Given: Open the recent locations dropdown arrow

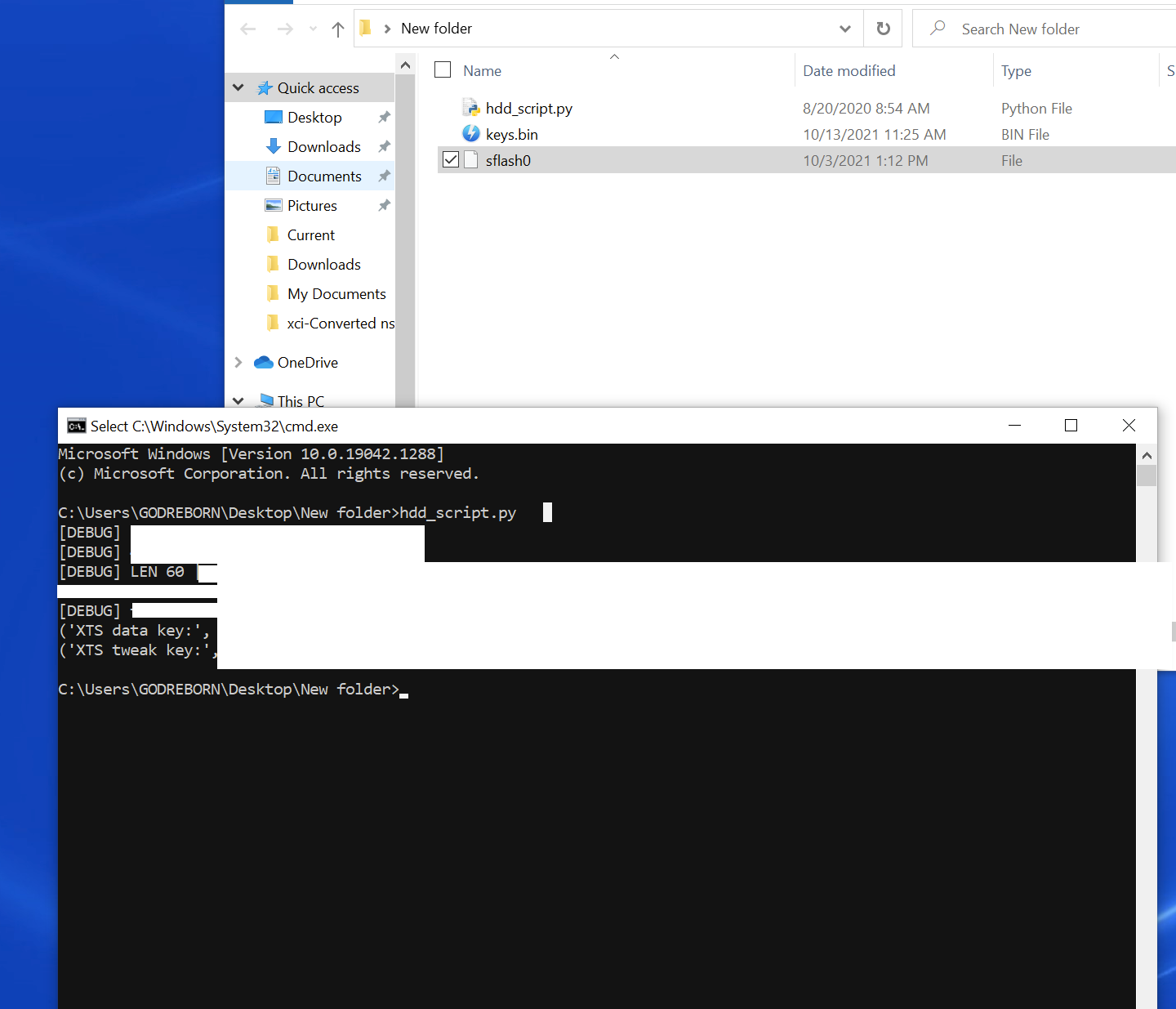Looking at the screenshot, I should pyautogui.click(x=313, y=29).
